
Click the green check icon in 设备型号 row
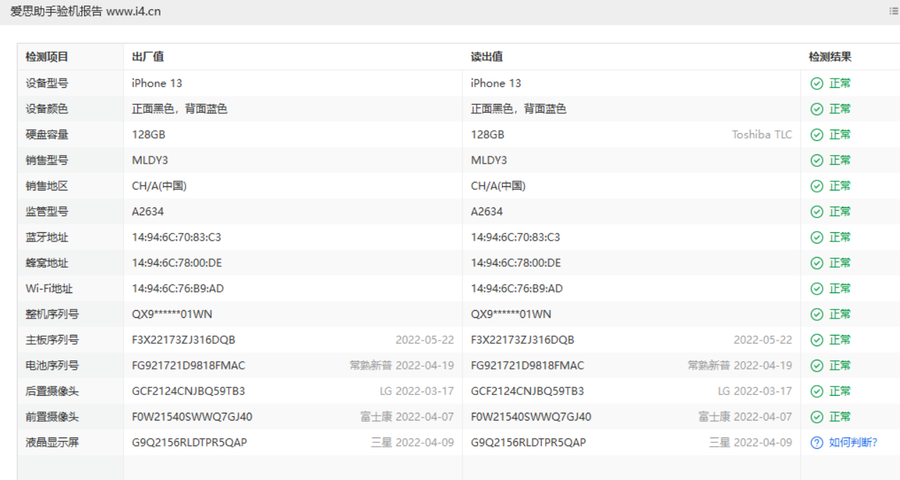coord(817,84)
